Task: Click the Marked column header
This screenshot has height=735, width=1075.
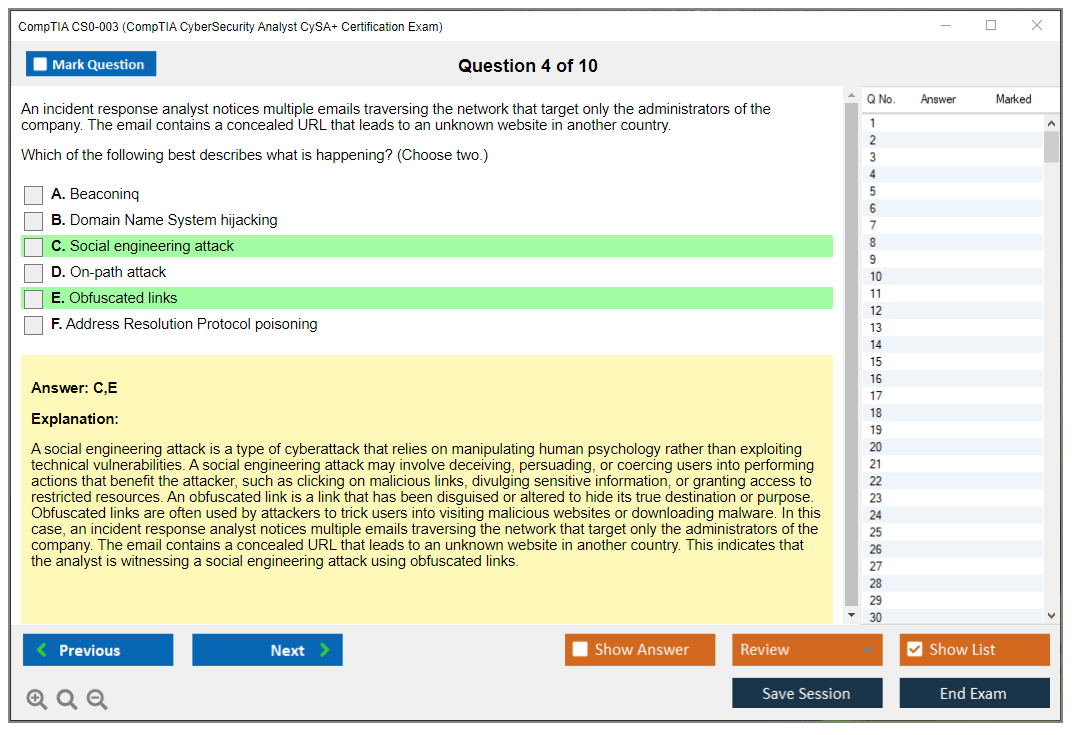Action: click(x=1013, y=99)
